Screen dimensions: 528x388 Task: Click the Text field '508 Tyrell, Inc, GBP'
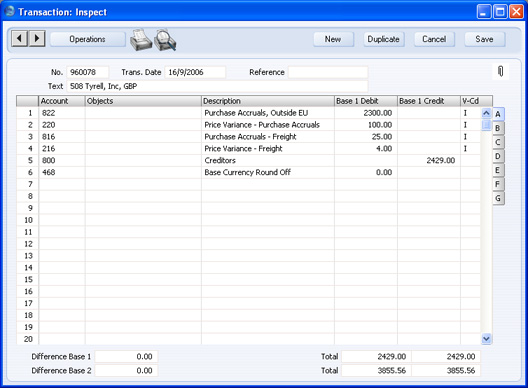click(217, 86)
